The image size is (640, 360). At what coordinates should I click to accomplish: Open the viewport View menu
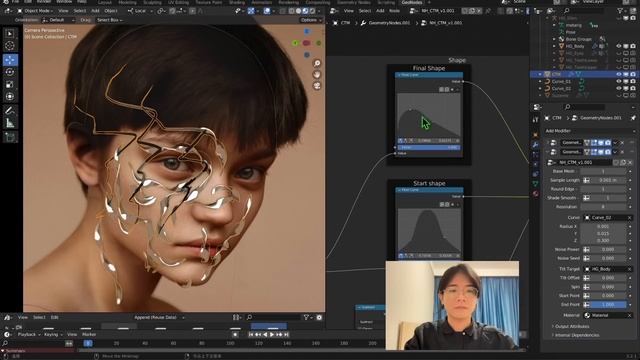[63, 11]
